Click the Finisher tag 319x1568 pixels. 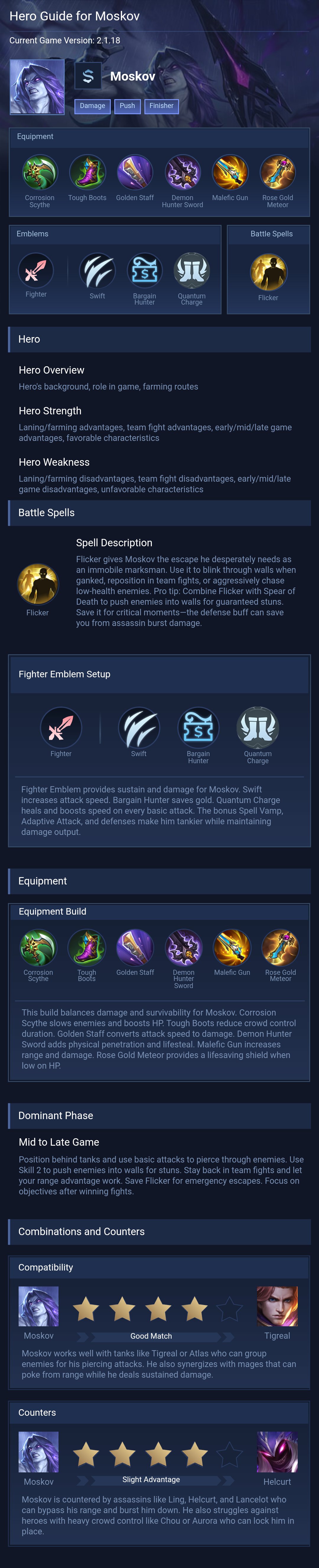point(161,106)
